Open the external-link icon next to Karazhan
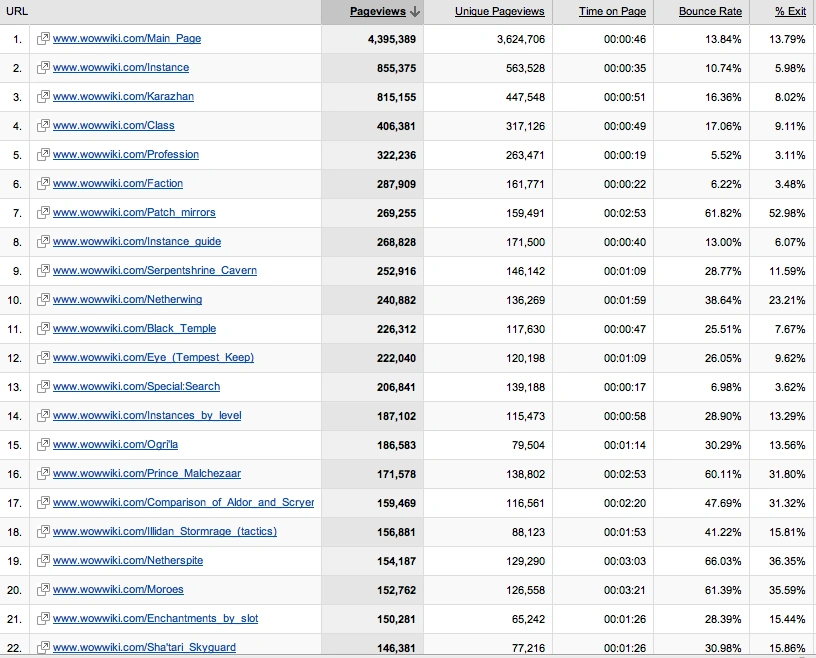 [43, 96]
